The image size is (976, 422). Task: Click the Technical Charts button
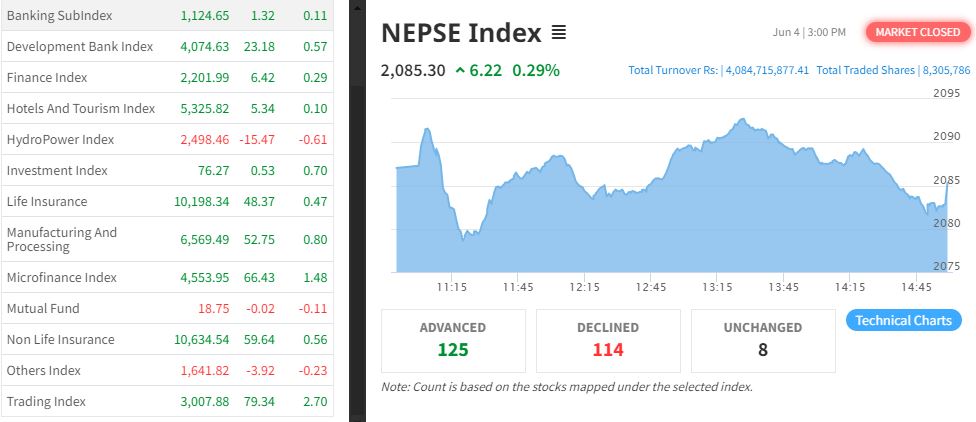click(x=904, y=320)
